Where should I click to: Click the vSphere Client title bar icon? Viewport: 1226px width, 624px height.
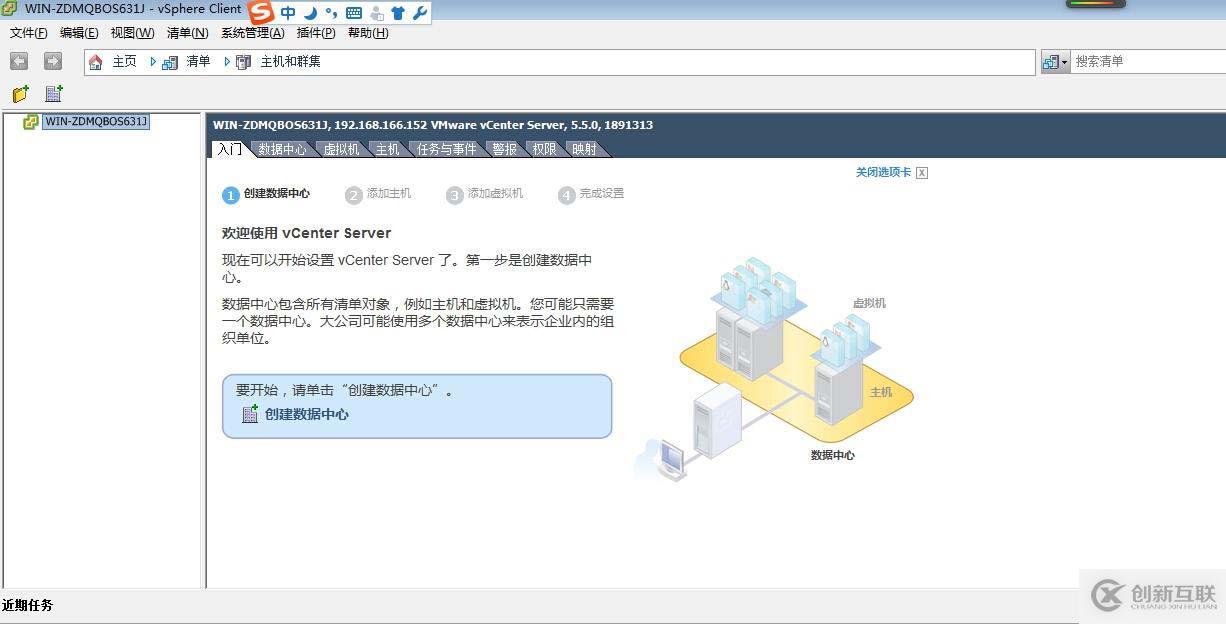(9, 9)
